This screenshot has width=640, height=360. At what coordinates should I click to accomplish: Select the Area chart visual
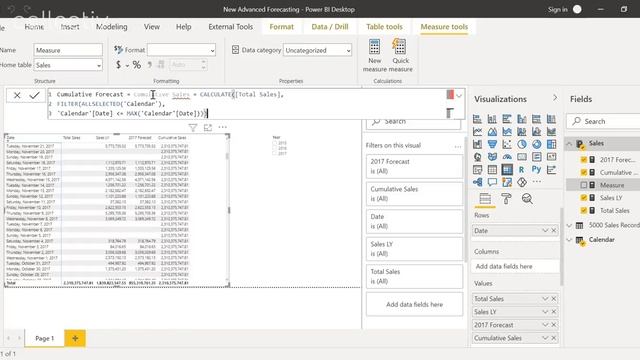492,132
